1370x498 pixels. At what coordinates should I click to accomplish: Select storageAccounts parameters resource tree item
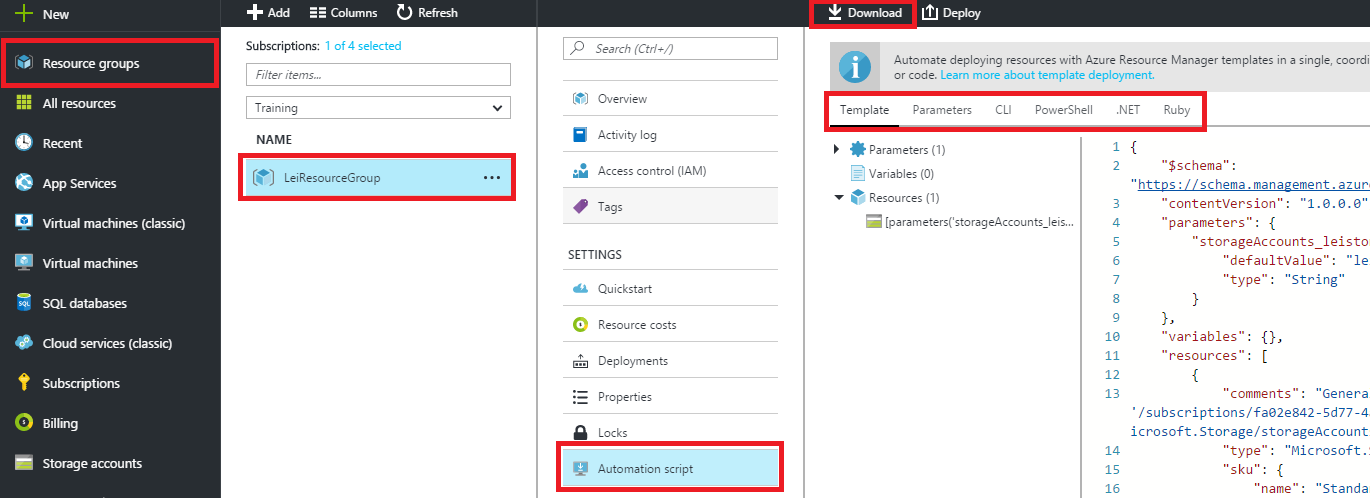[x=970, y=222]
